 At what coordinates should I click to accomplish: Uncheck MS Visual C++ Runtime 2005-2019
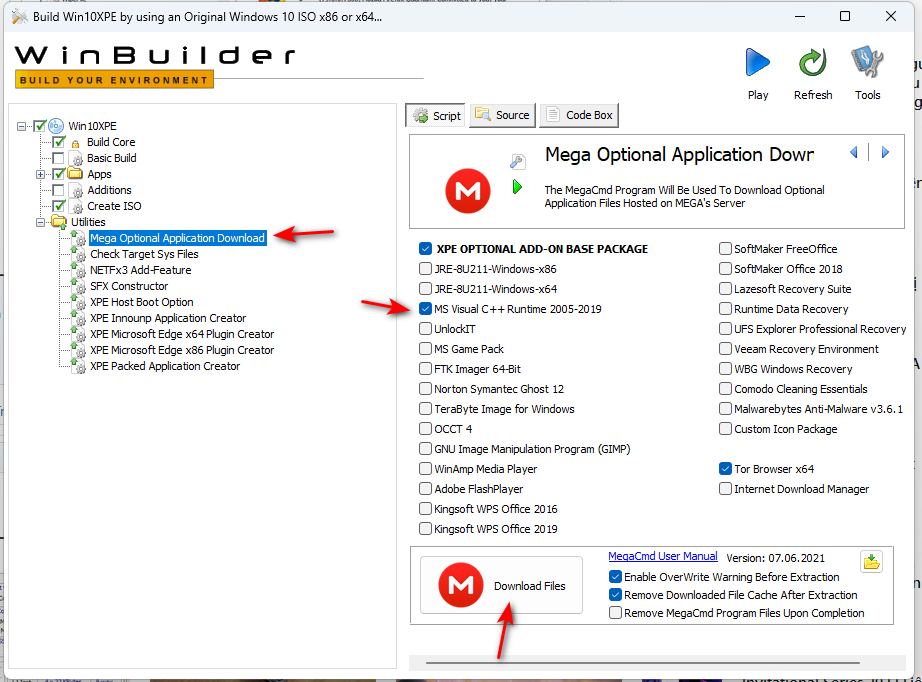tap(425, 309)
